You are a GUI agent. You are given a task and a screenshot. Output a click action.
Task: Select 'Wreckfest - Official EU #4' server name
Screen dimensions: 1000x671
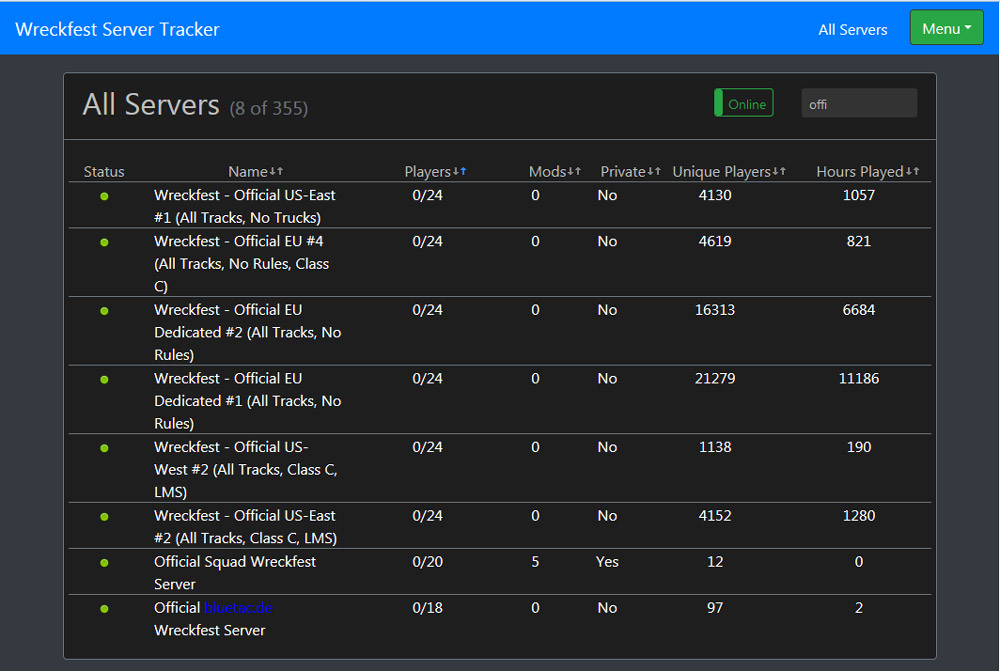coord(242,263)
